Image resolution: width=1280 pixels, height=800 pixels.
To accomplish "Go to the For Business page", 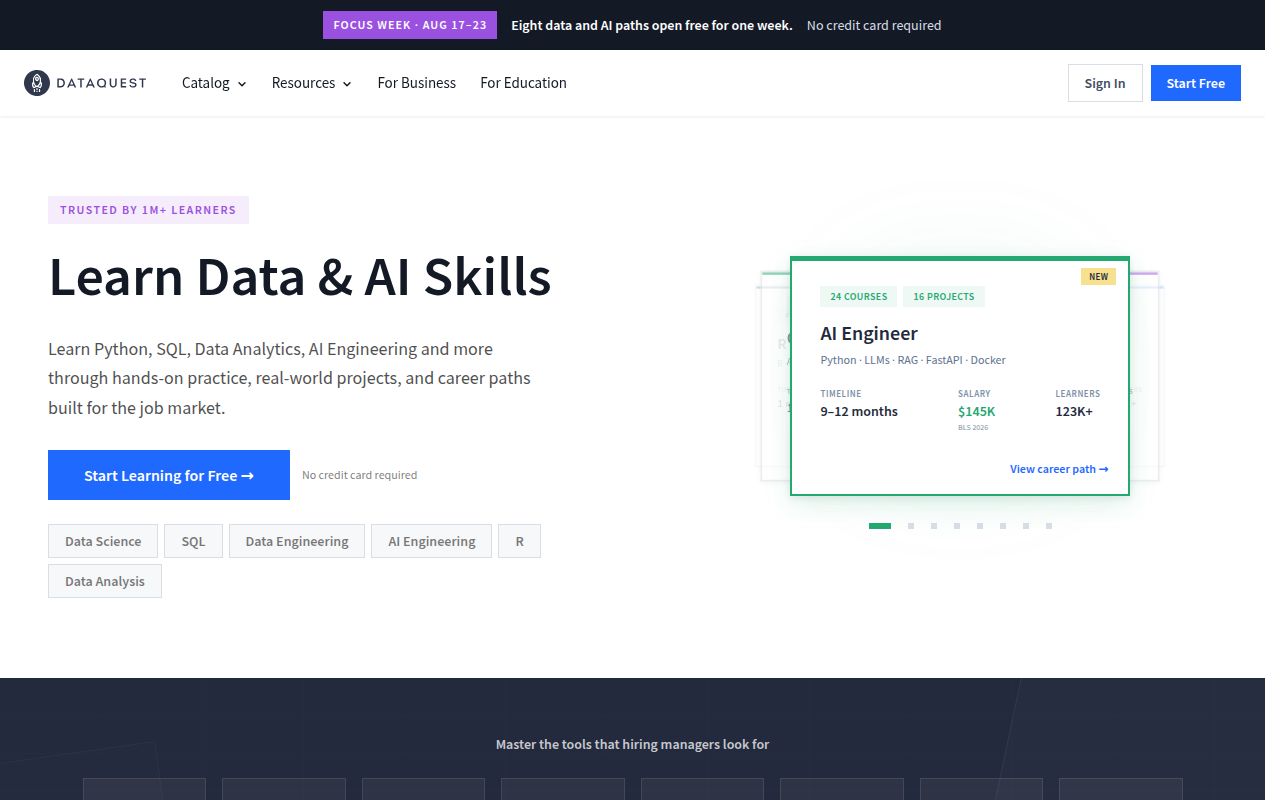I will [417, 83].
